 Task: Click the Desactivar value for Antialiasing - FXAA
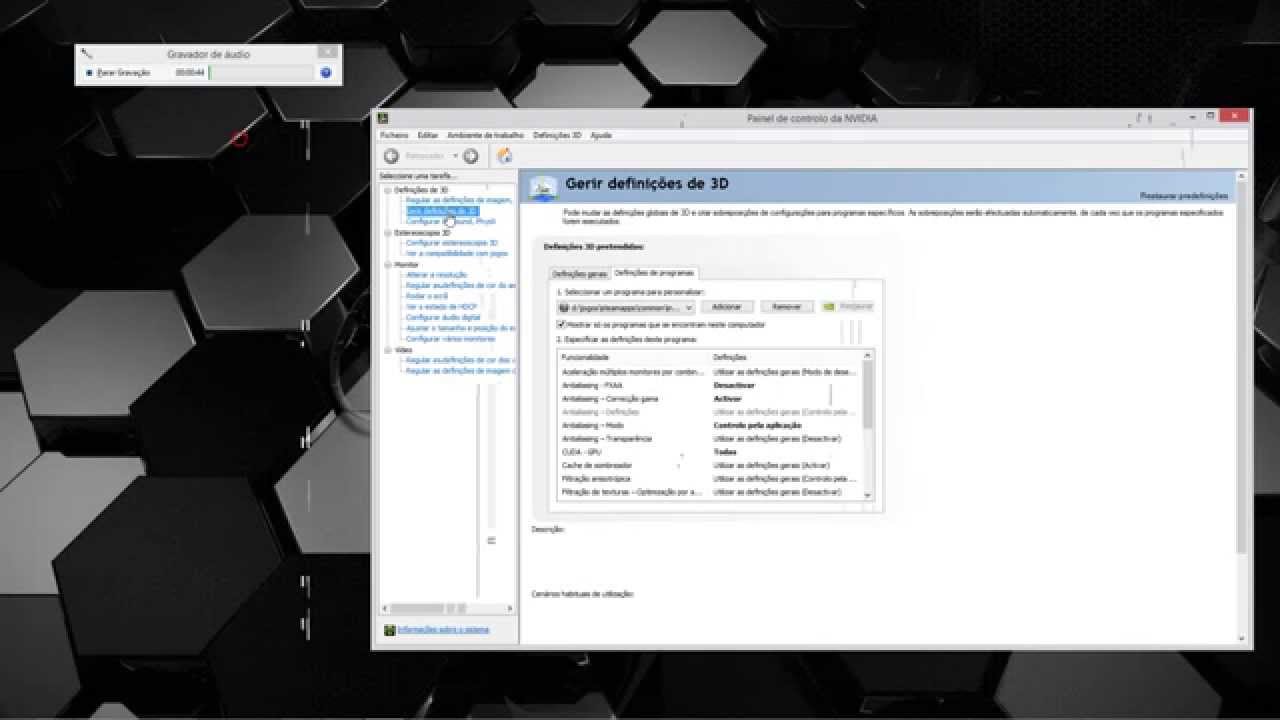734,385
